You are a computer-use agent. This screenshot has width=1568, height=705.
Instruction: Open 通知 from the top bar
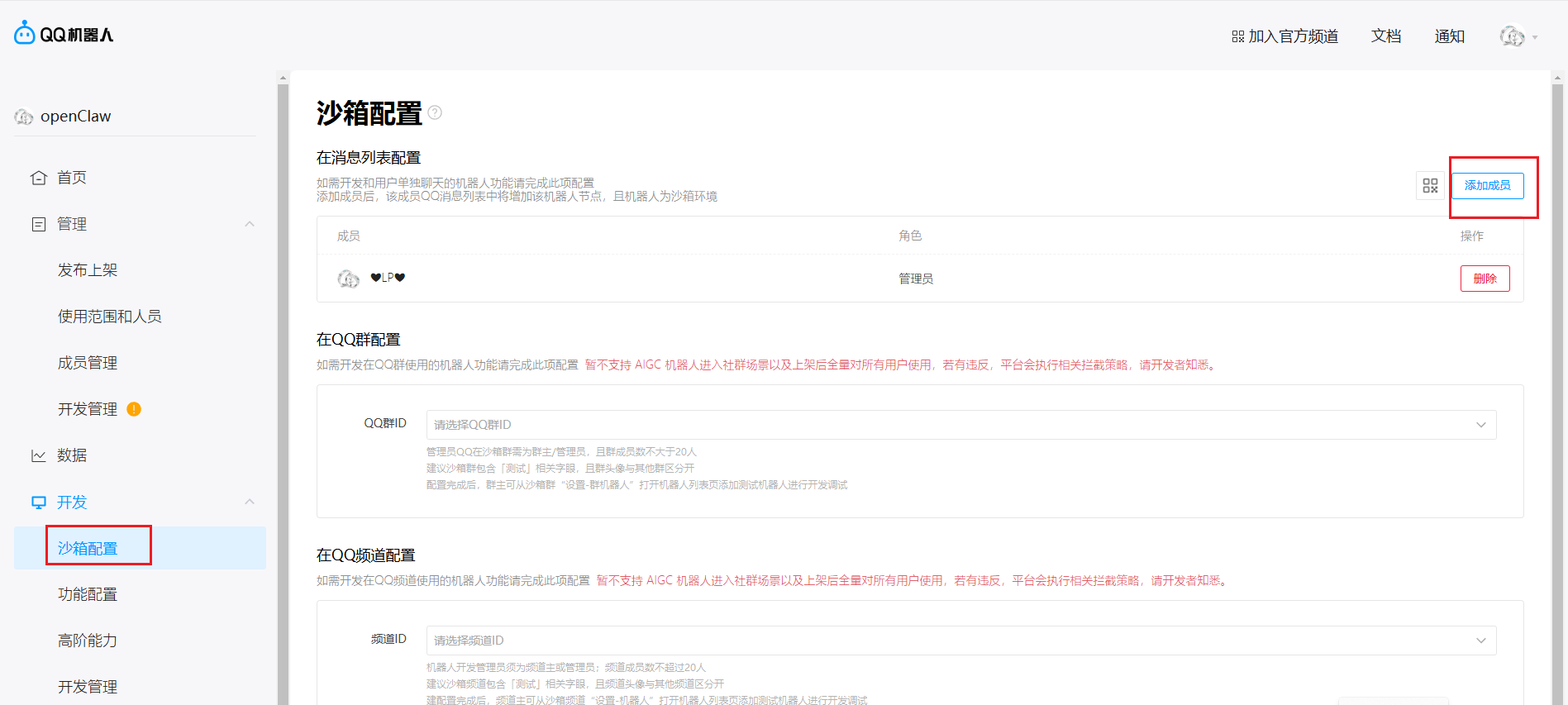coord(1450,36)
